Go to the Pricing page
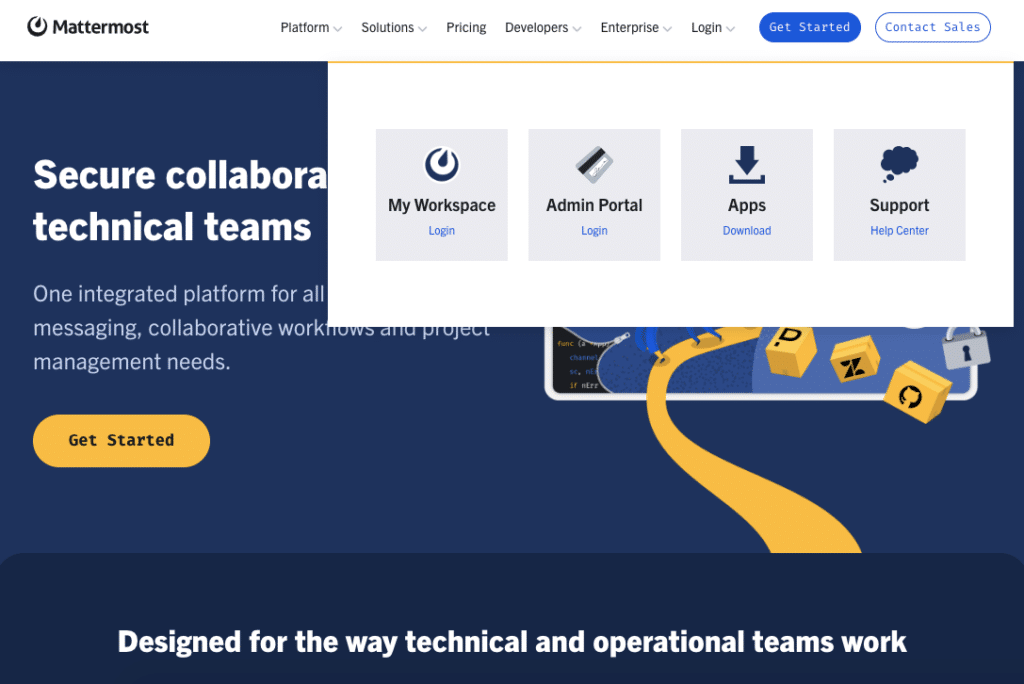This screenshot has width=1024, height=684. coord(466,28)
